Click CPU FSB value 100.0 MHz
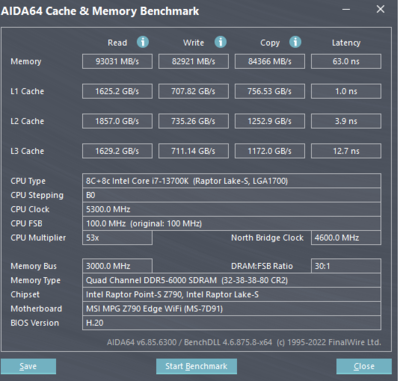This screenshot has height=381, width=400. click(231, 223)
